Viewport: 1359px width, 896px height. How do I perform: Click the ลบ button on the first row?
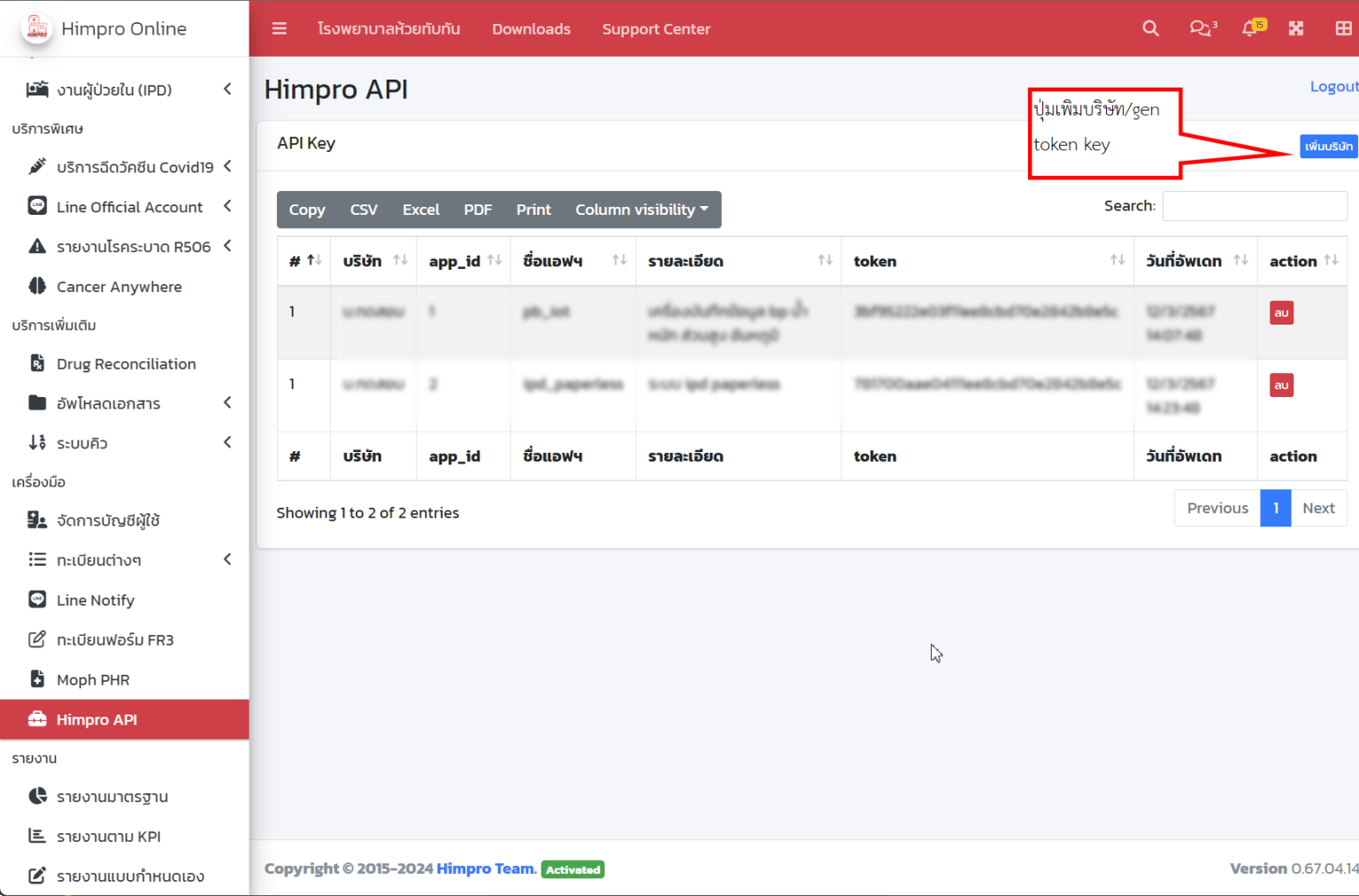point(1281,312)
